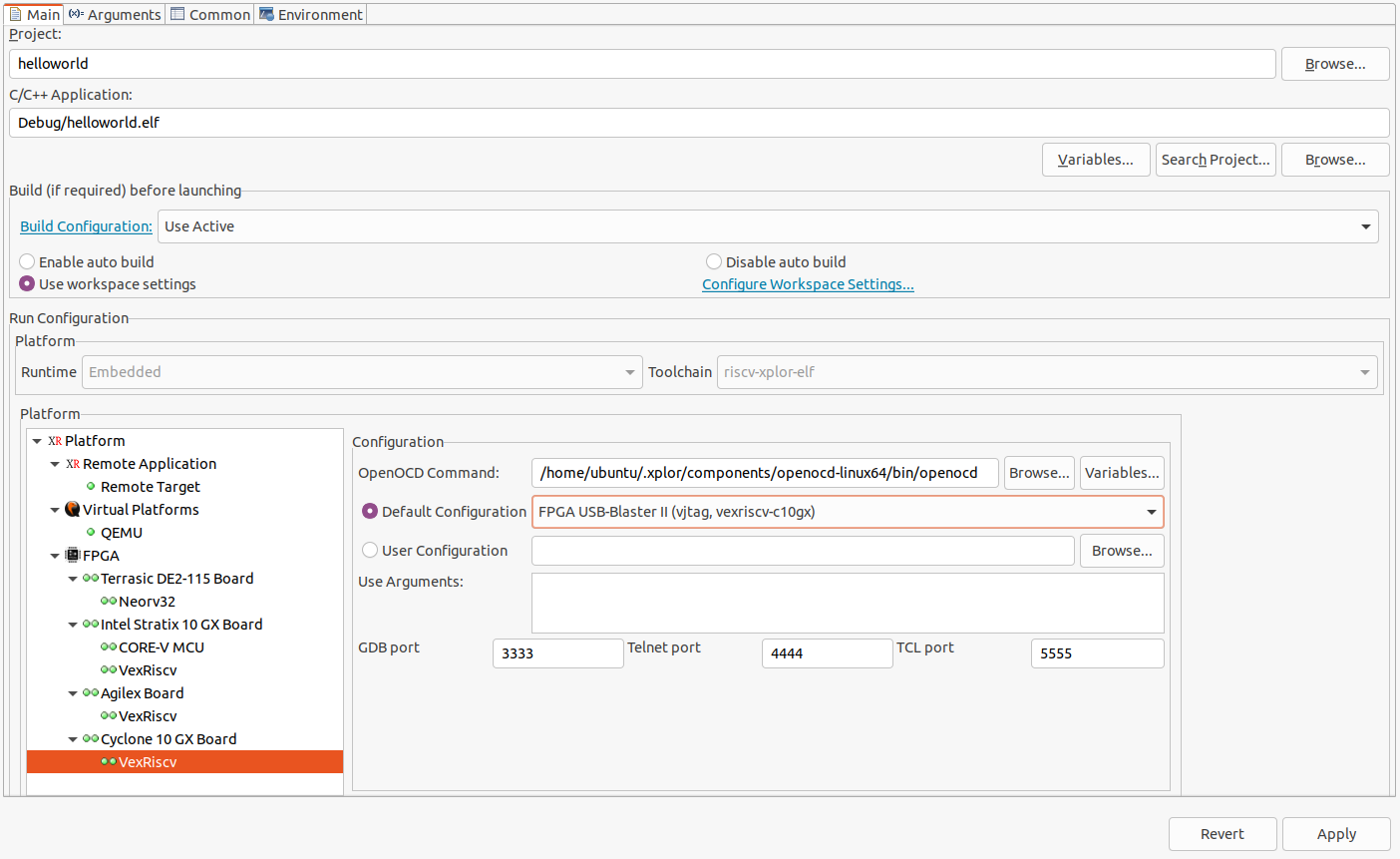Browse for the User Configuration file
Viewport: 1400px width, 859px height.
1122,551
